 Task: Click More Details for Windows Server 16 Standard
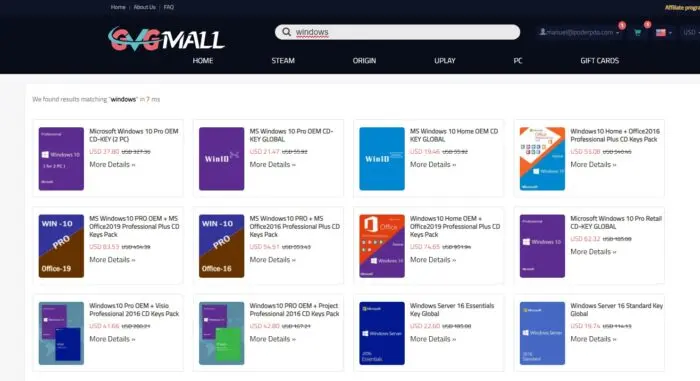(593, 339)
